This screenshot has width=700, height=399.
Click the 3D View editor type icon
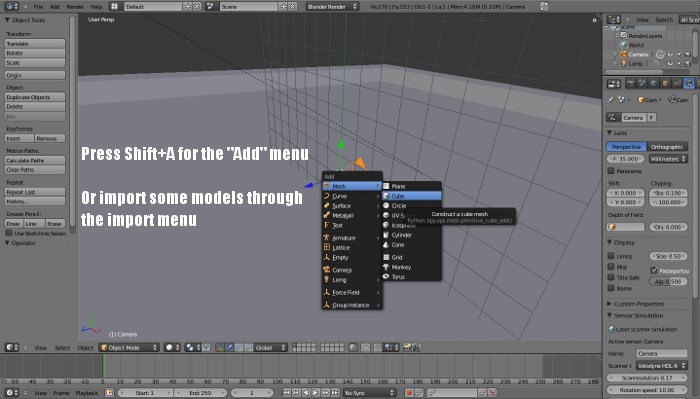pyautogui.click(x=11, y=347)
